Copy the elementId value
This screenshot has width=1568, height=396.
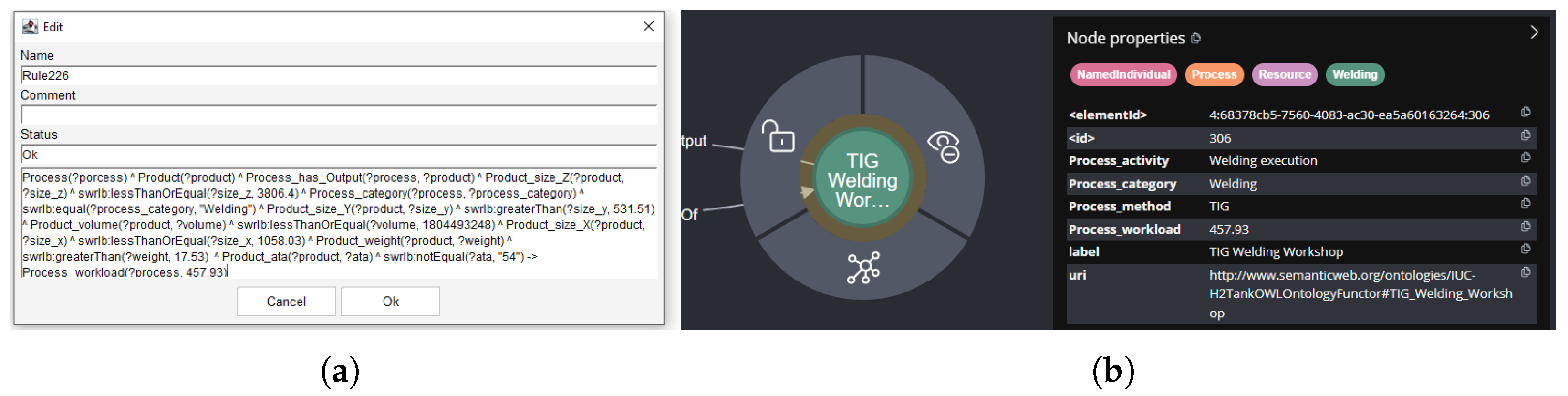(1525, 112)
